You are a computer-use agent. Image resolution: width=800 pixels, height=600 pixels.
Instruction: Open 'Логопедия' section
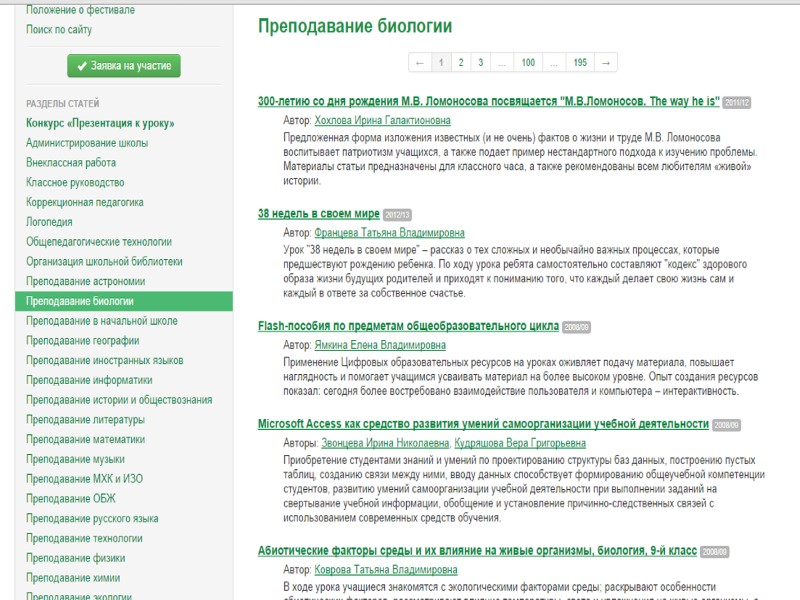49,222
